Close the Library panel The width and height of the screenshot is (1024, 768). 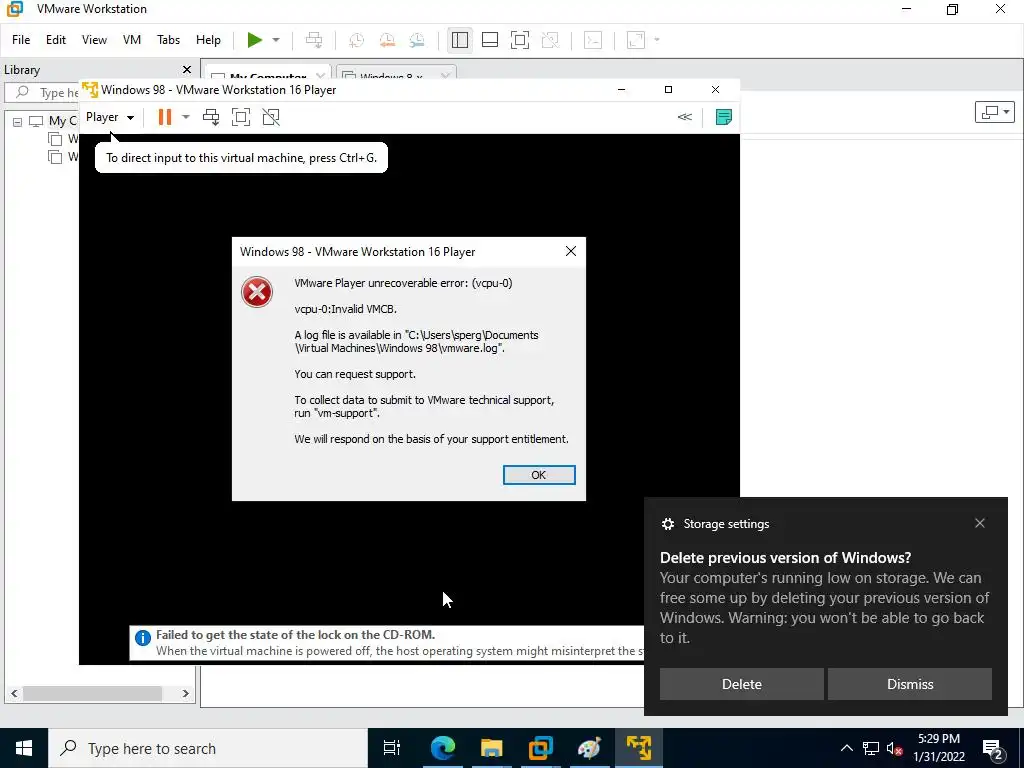pyautogui.click(x=187, y=69)
